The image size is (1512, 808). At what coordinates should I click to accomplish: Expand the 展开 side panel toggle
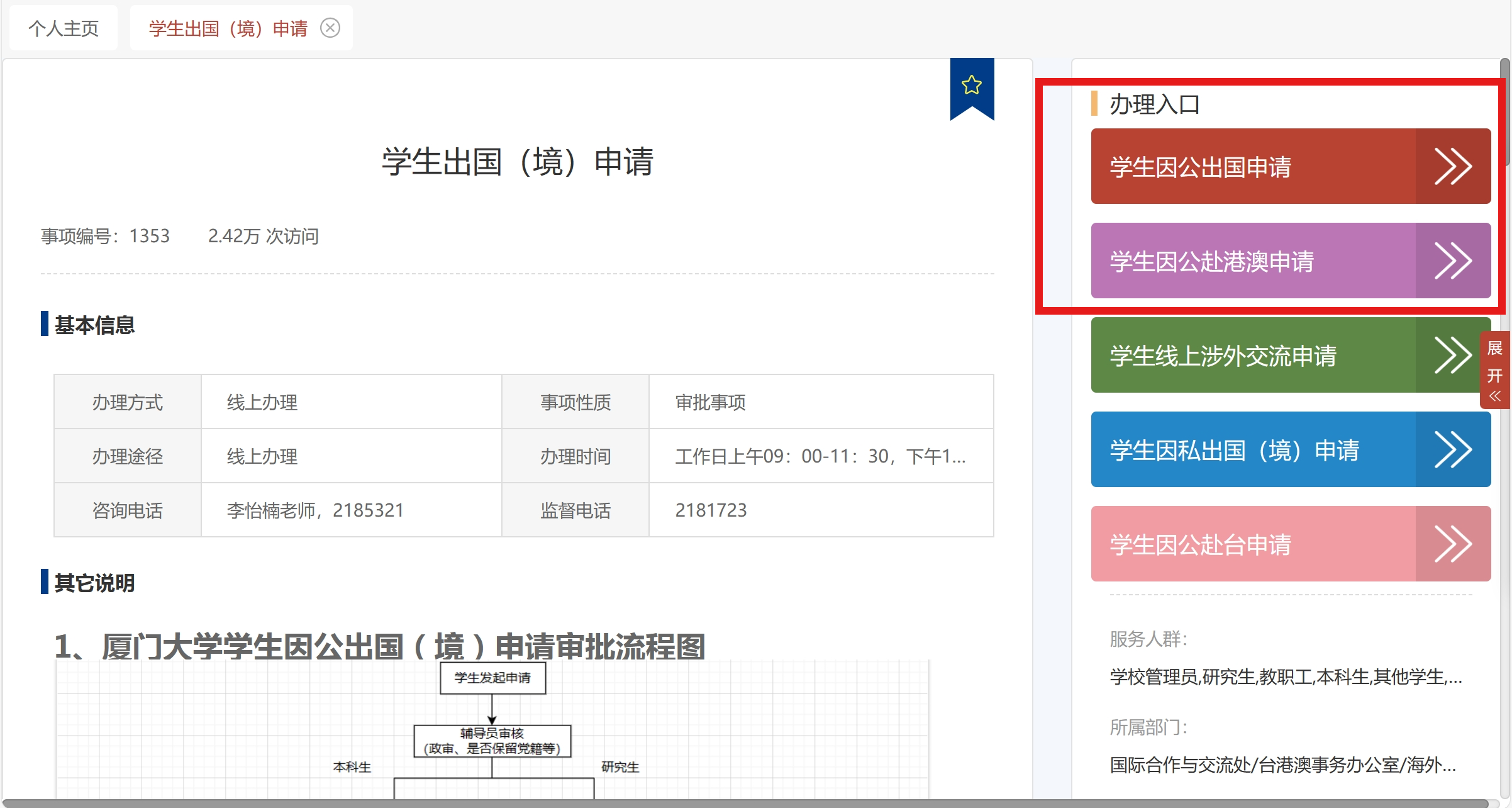pyautogui.click(x=1495, y=370)
